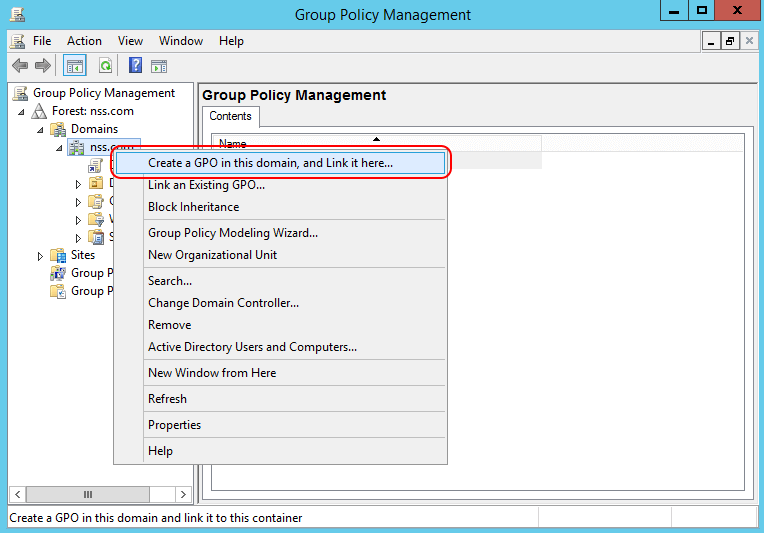Image resolution: width=764 pixels, height=533 pixels.
Task: Click the Refresh toolbar icon
Action: 105,66
